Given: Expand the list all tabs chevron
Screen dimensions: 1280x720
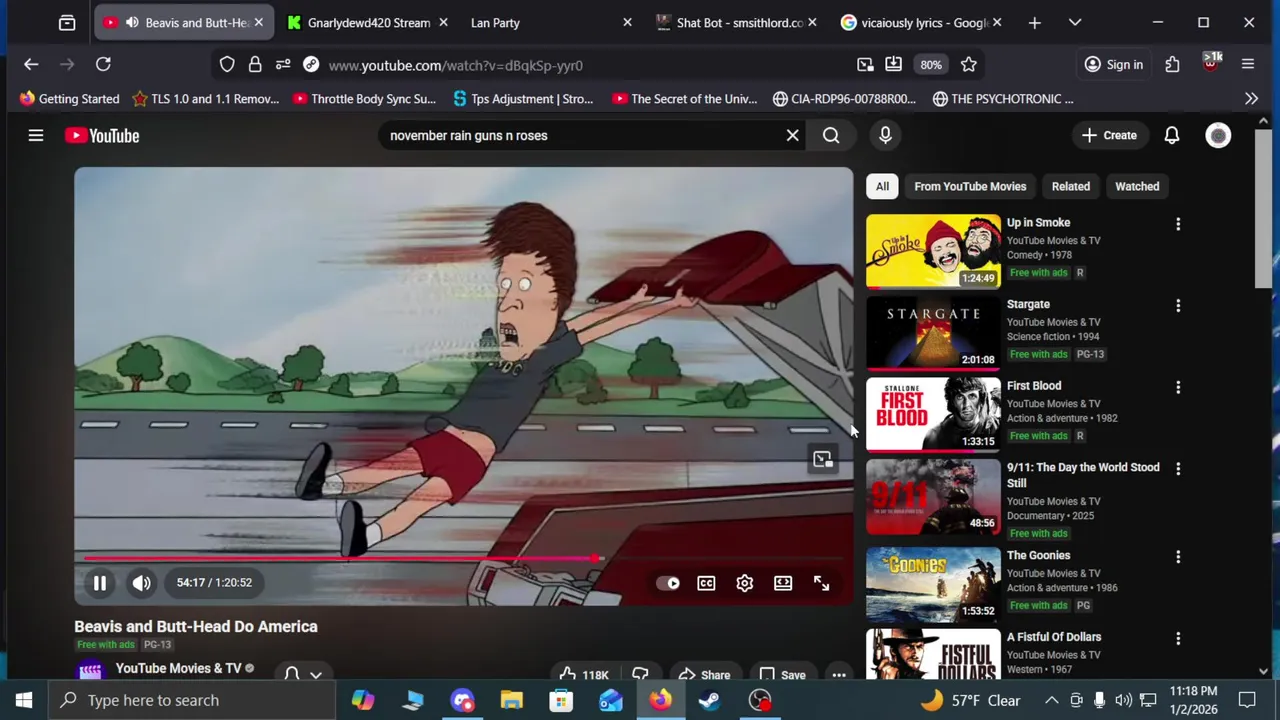Looking at the screenshot, I should coord(1075,22).
